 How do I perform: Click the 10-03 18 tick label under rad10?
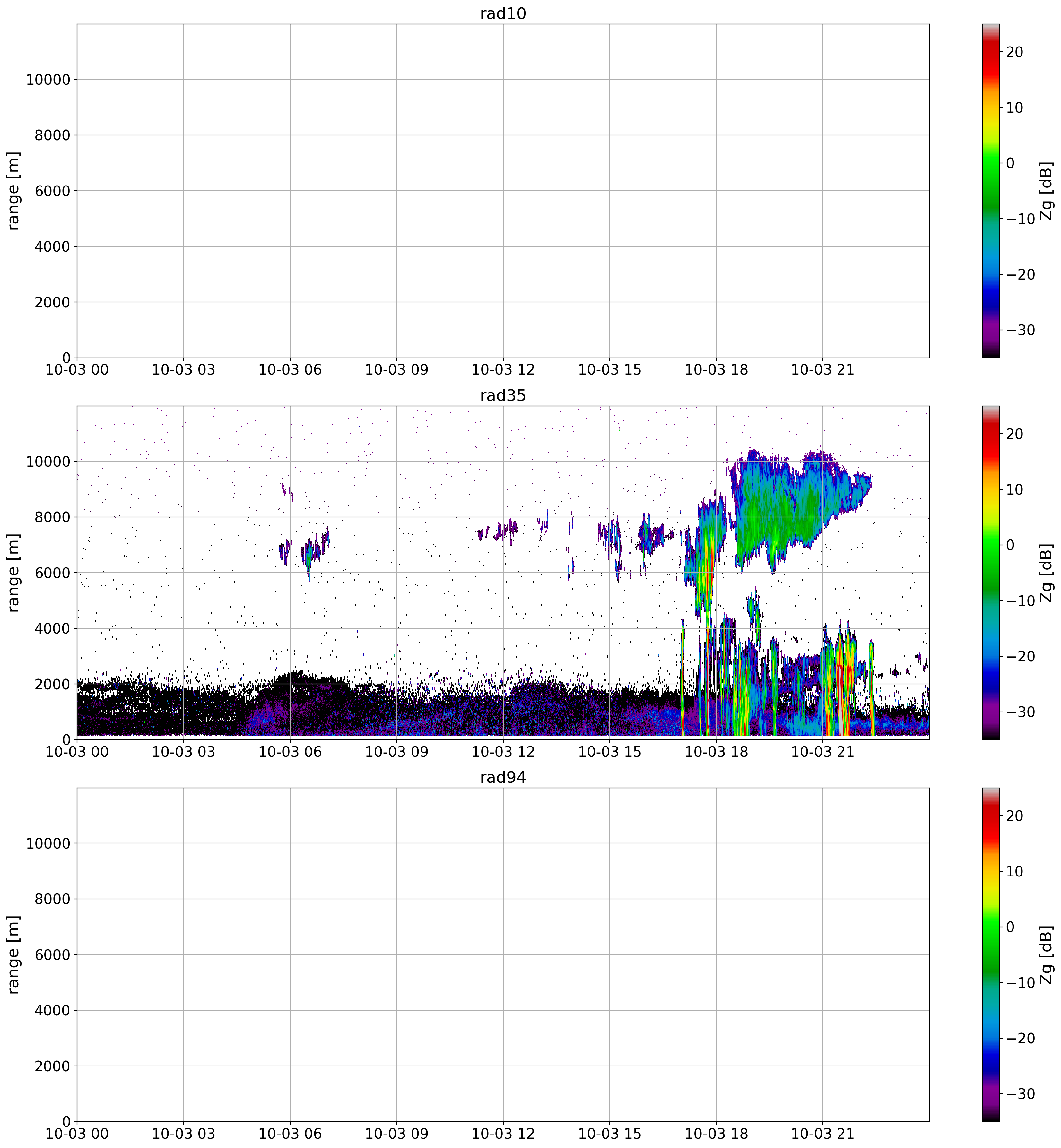click(x=716, y=370)
